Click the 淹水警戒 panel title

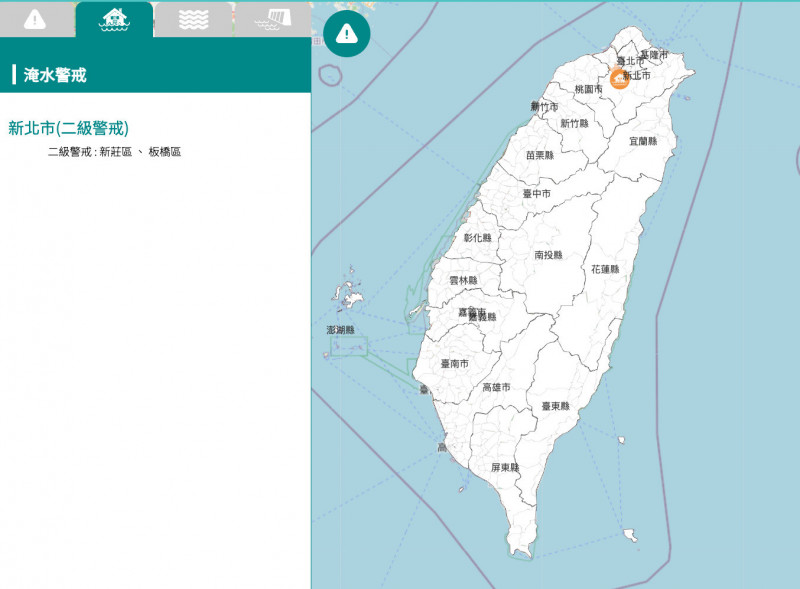[55, 75]
